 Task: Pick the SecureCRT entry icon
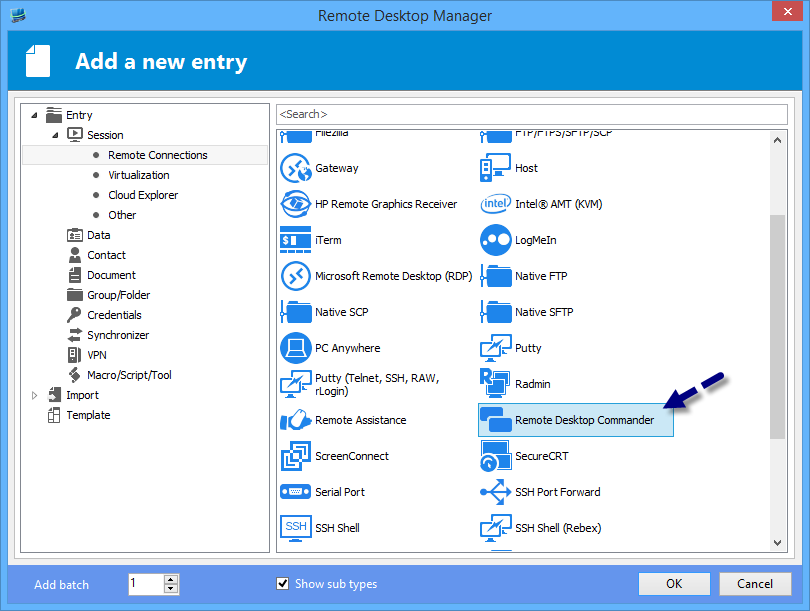(x=496, y=456)
